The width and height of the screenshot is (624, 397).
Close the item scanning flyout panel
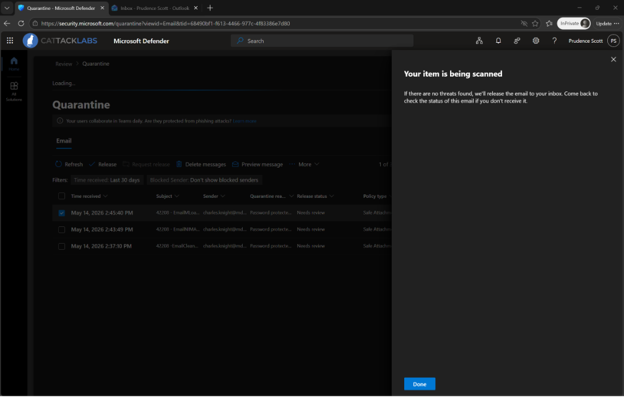tap(613, 59)
